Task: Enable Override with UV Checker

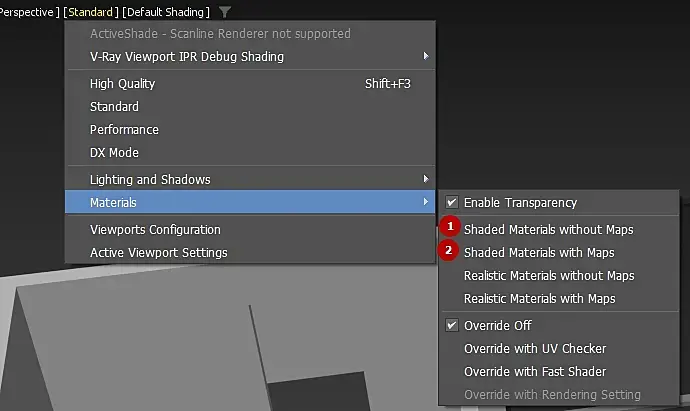Action: (x=535, y=349)
